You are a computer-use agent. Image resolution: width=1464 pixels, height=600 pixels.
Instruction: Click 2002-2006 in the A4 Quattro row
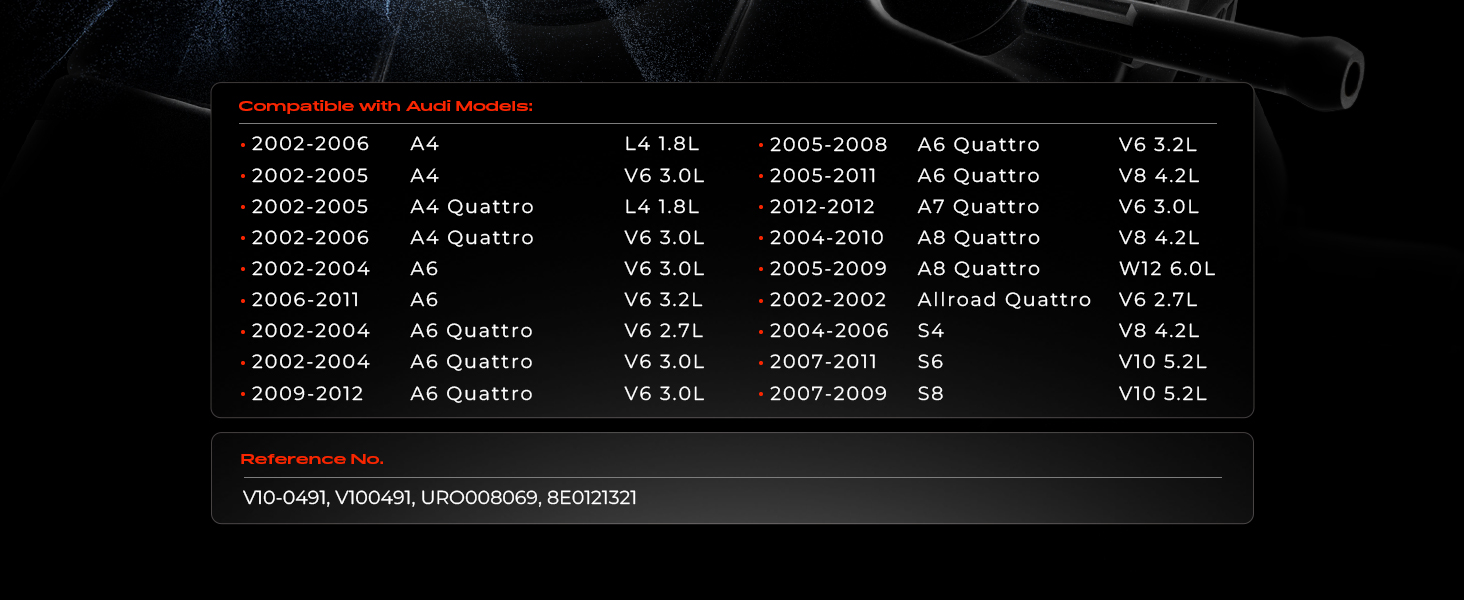click(310, 238)
